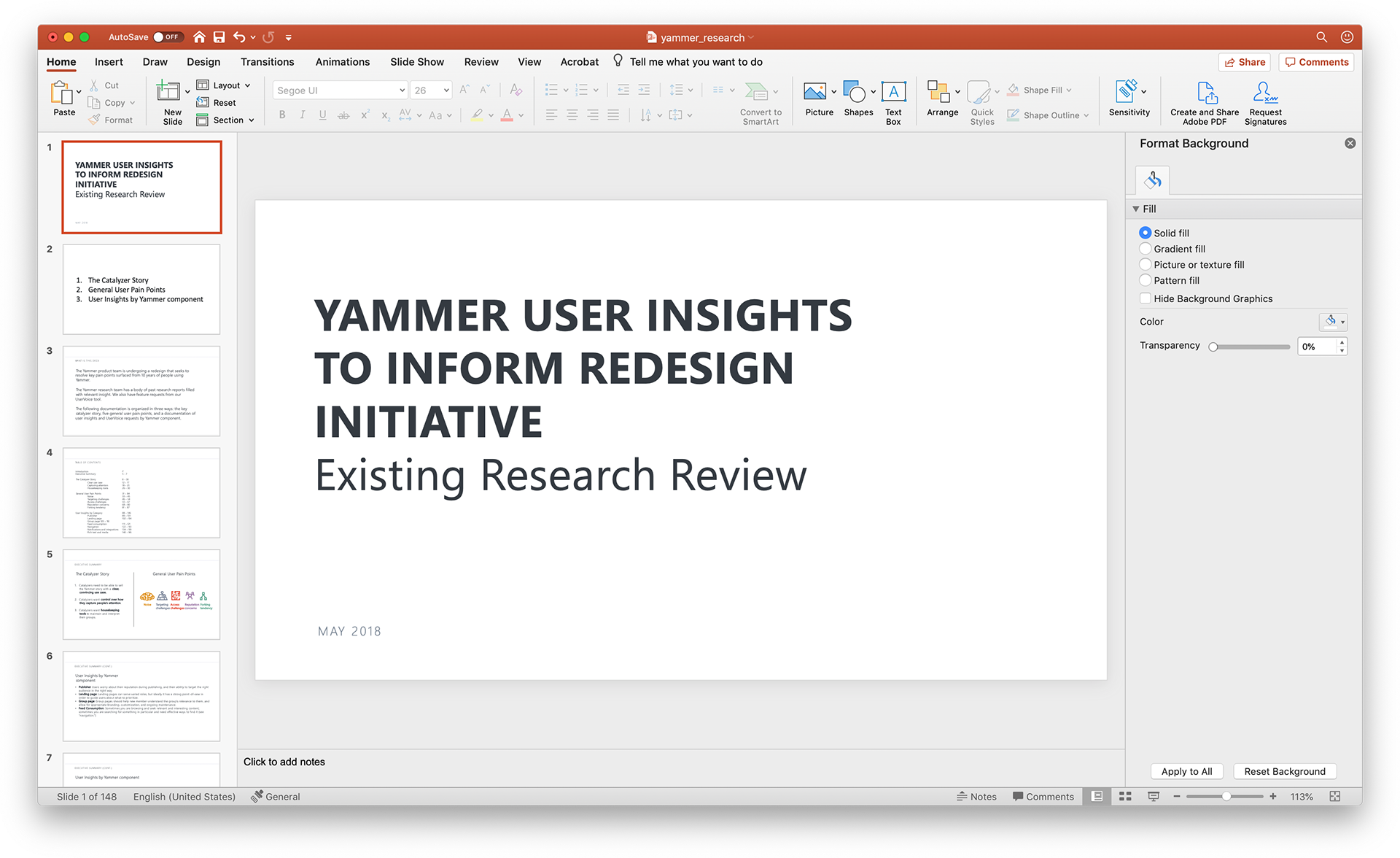Paste from the clipboard
The width and height of the screenshot is (1400, 858).
(64, 98)
